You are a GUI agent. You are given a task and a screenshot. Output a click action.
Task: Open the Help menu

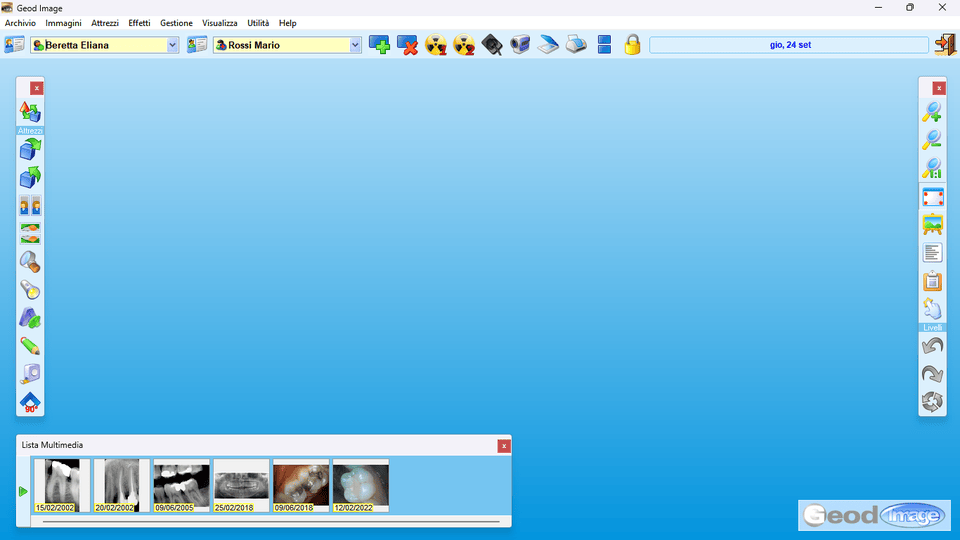[287, 23]
